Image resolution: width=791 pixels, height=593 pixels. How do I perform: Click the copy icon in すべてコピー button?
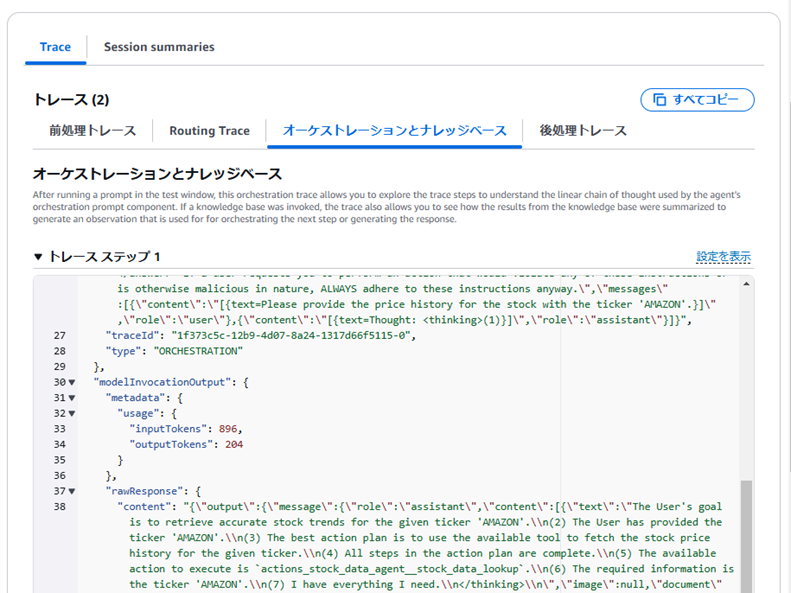click(660, 100)
